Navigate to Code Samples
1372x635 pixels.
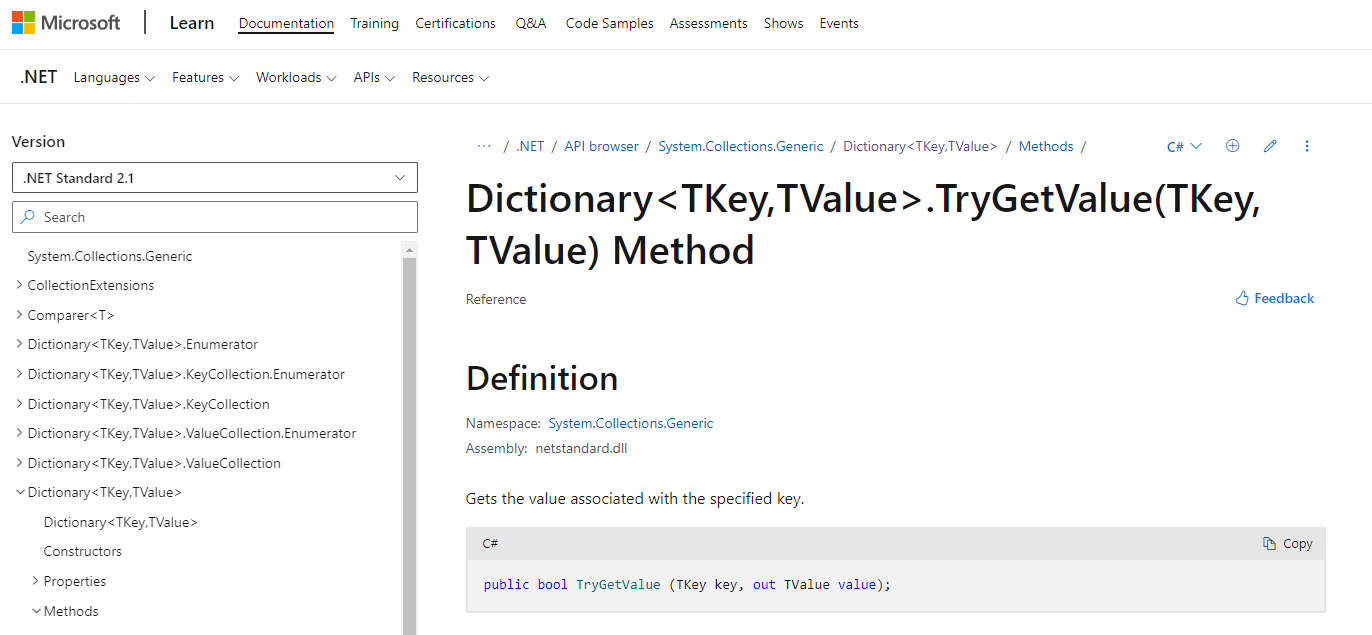pyautogui.click(x=609, y=23)
